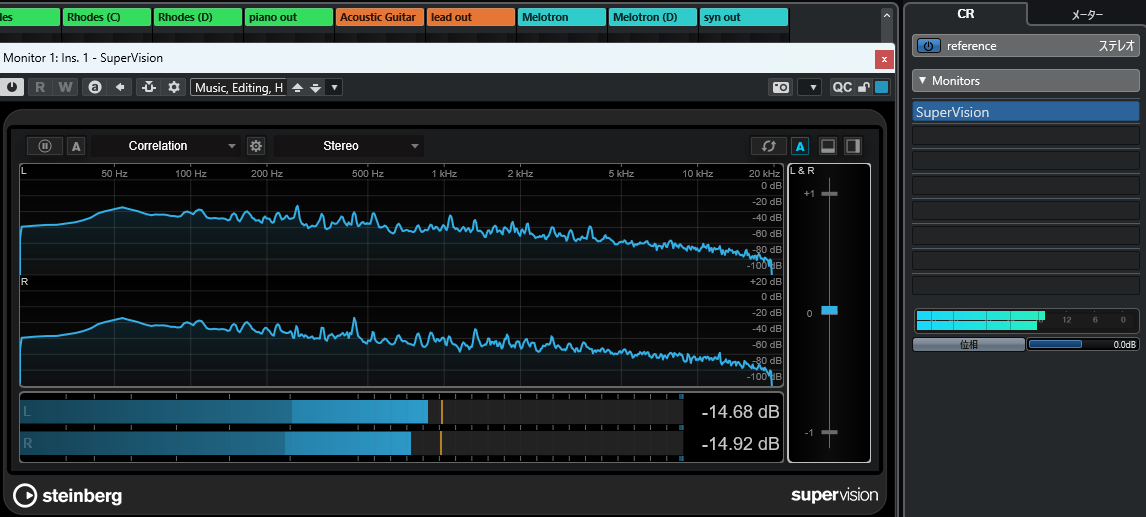Select the Melotron track

point(562,17)
